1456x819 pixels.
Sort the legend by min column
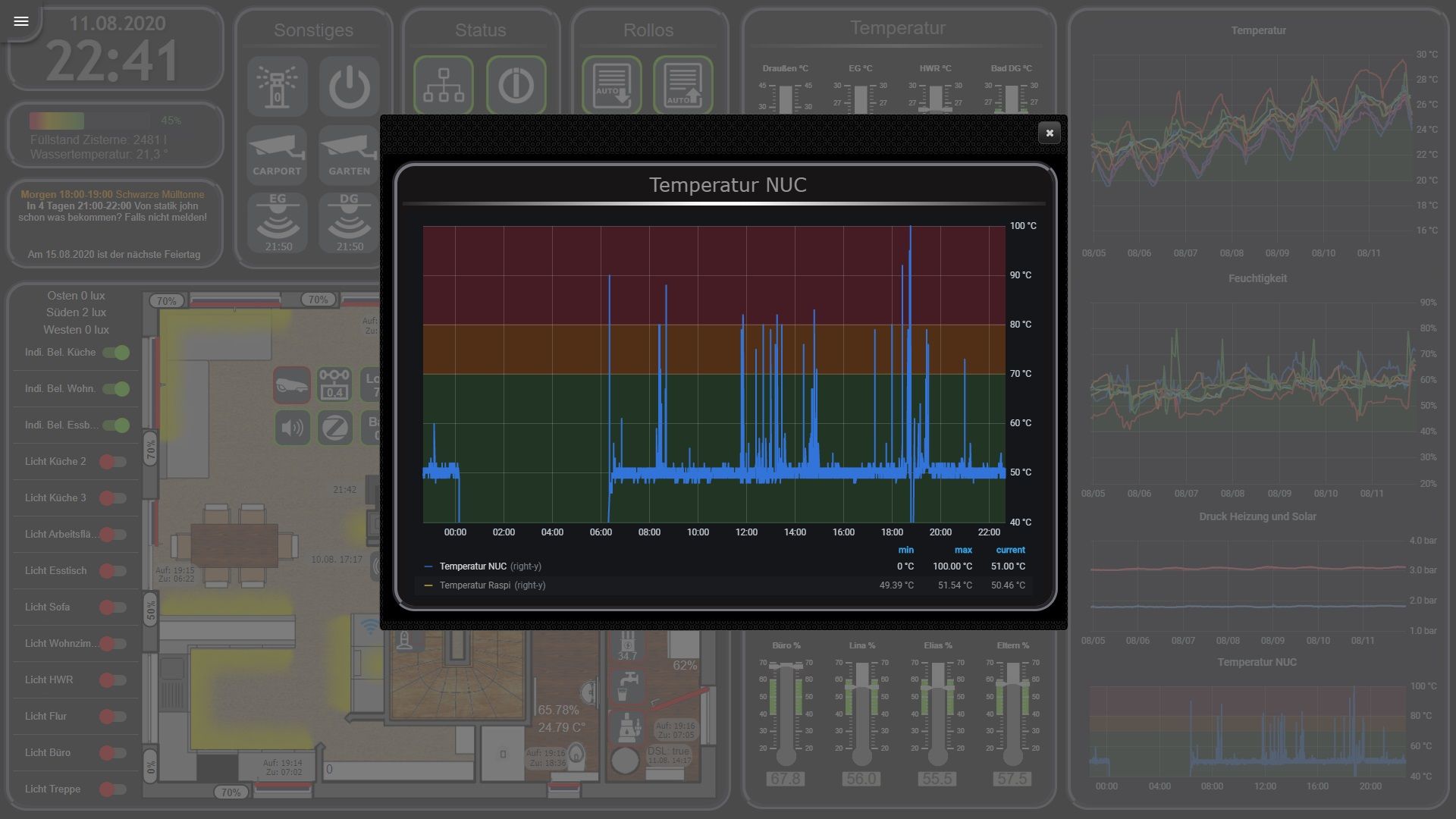tap(905, 550)
